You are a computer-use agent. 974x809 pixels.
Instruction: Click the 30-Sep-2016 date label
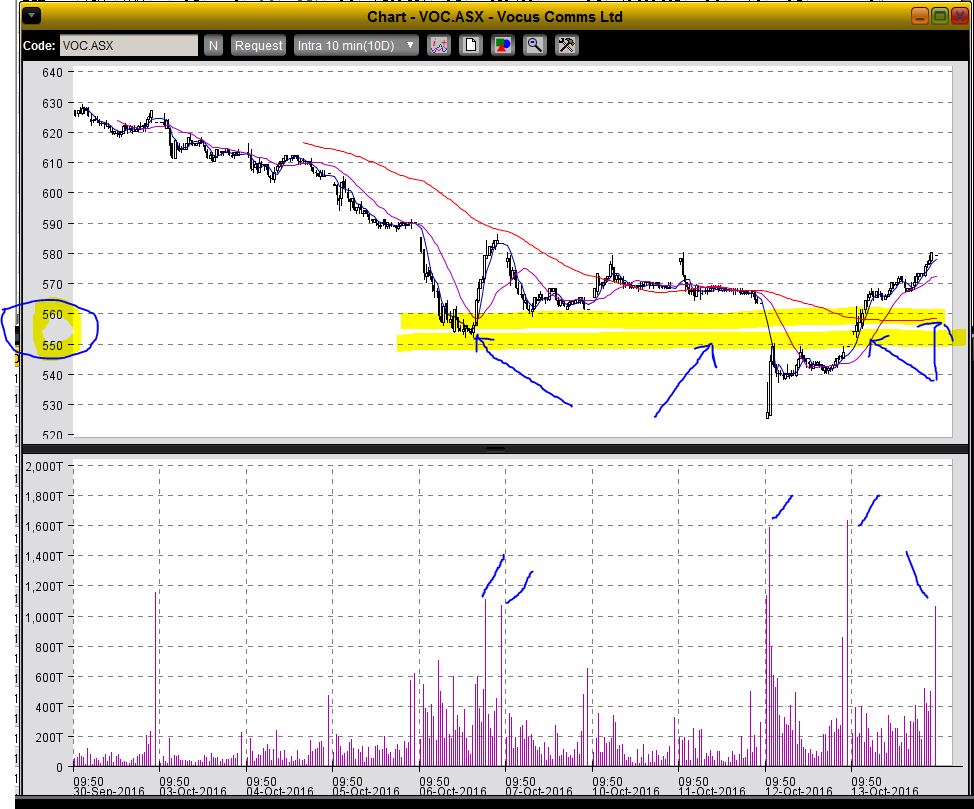[x=109, y=792]
